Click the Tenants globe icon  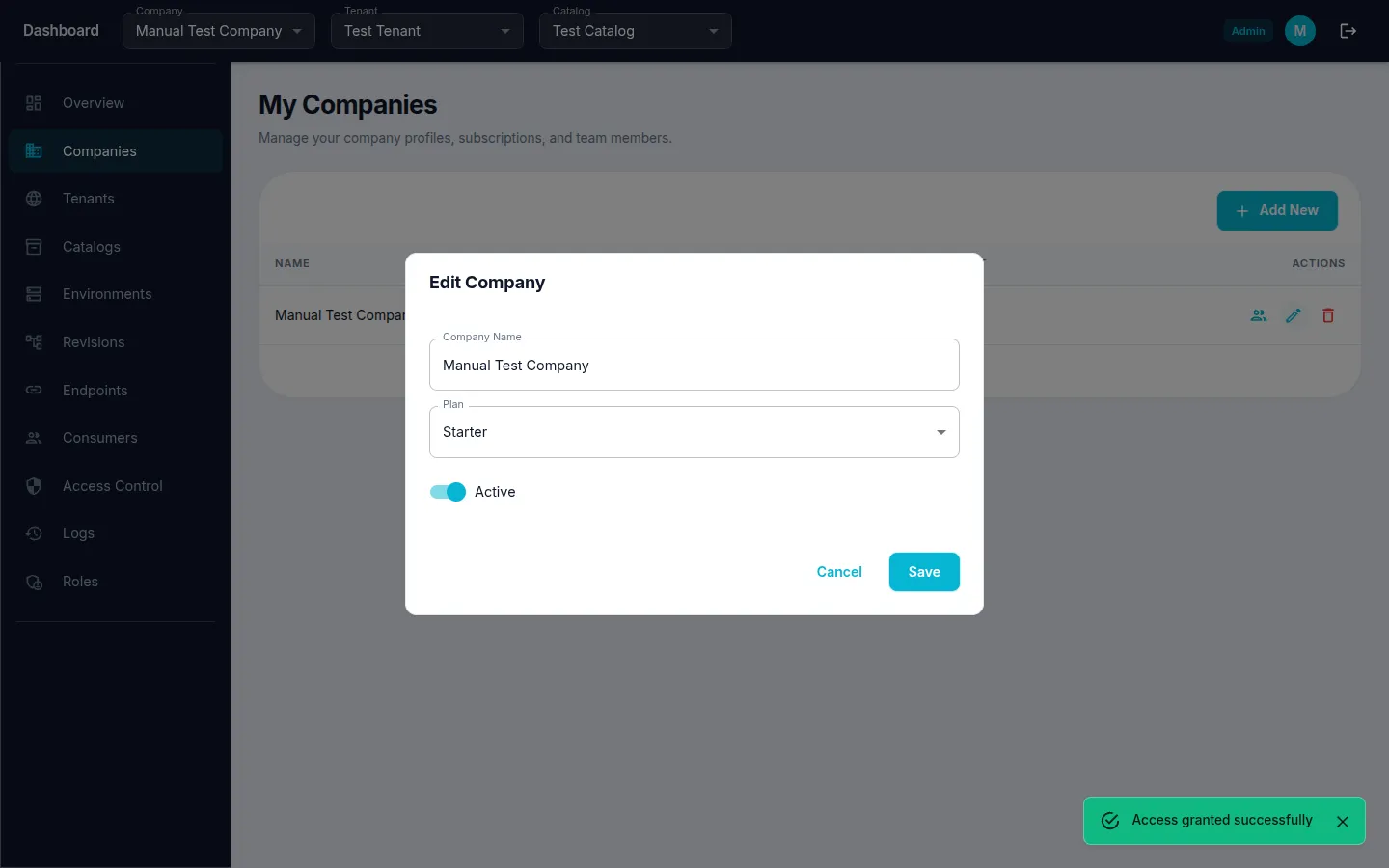[34, 198]
